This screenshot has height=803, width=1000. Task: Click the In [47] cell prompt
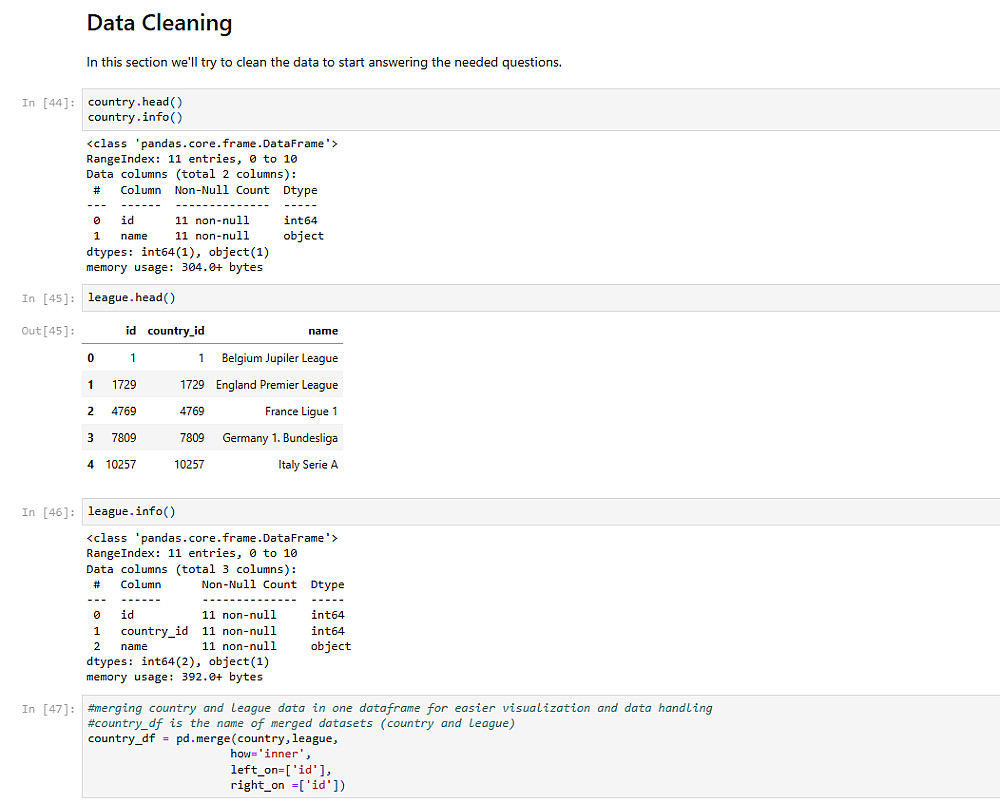coord(47,709)
